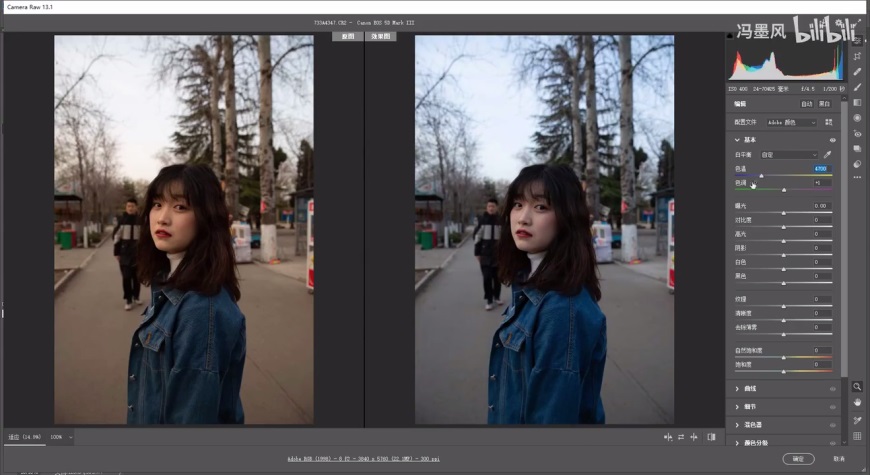Toggle to default settings view icon

coord(711,437)
